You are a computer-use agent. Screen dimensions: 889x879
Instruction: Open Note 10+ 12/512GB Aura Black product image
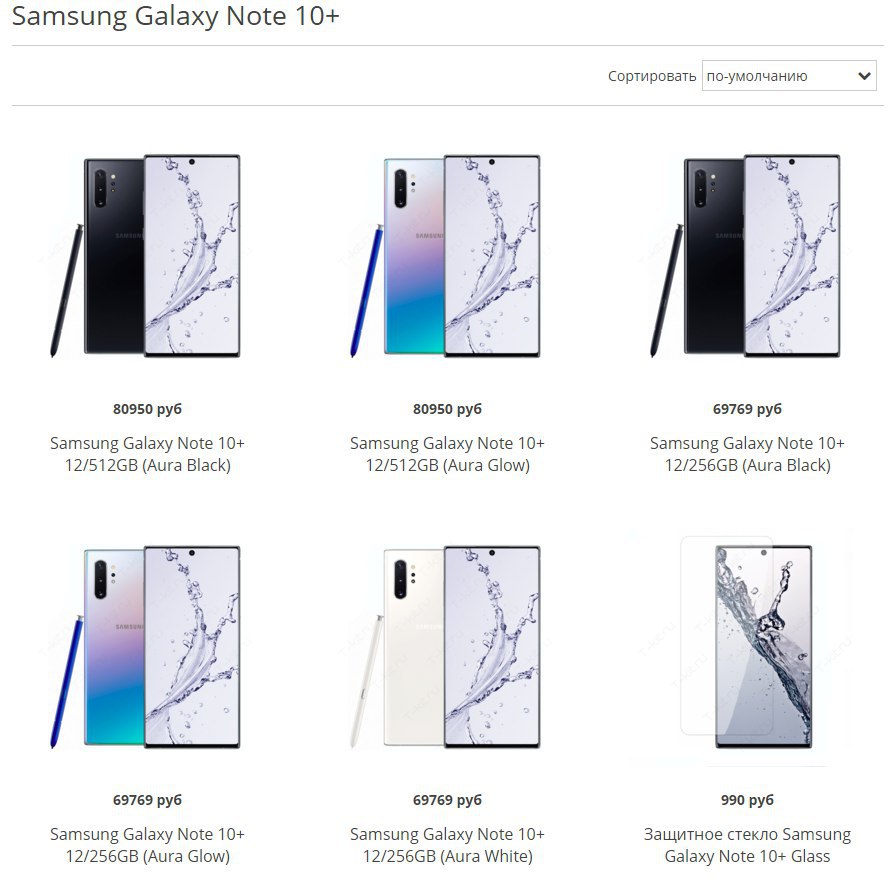click(x=147, y=256)
